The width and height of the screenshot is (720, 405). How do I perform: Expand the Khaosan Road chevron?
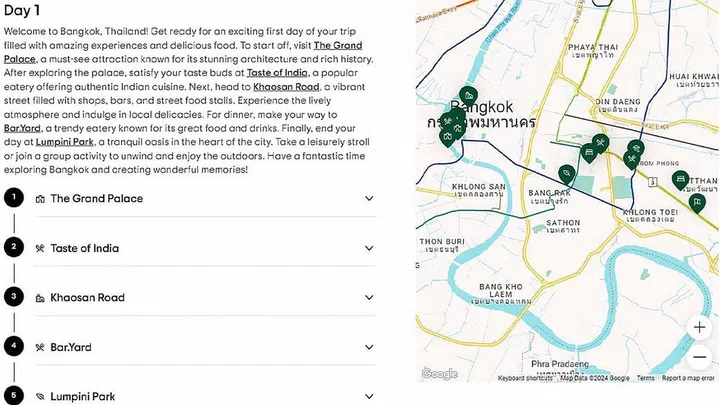[x=369, y=298]
